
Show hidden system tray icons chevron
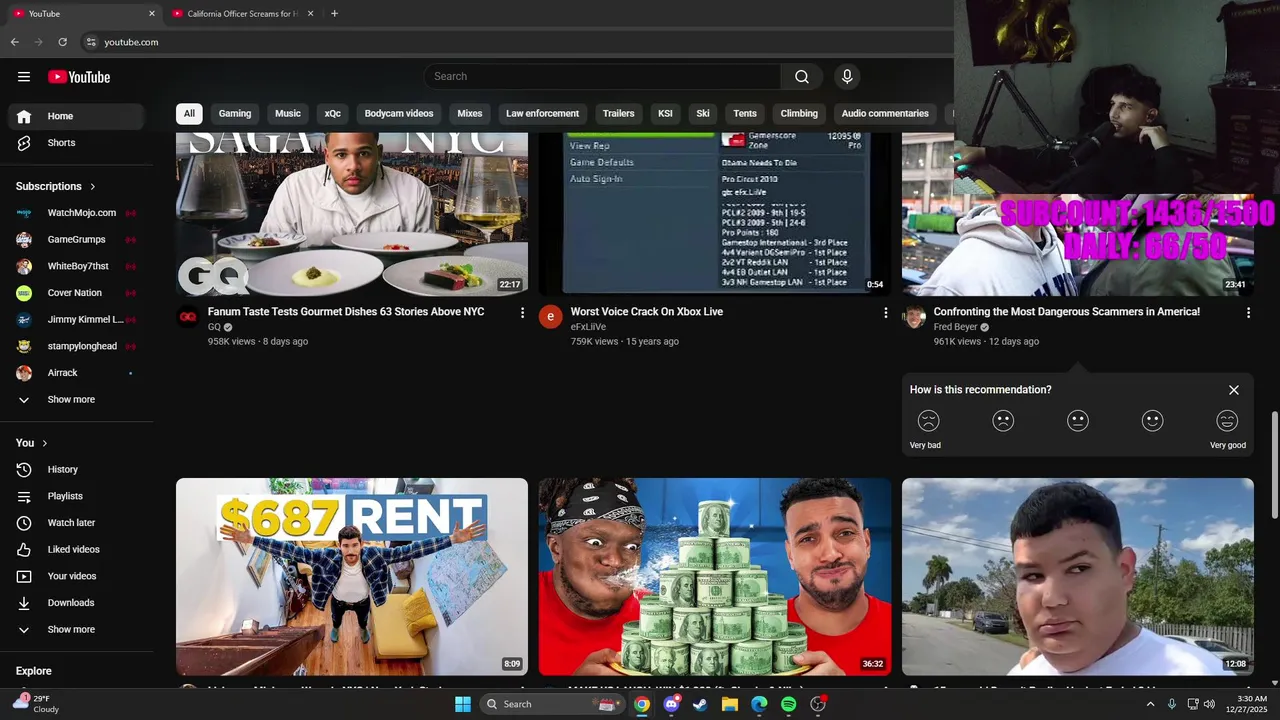pos(1150,704)
